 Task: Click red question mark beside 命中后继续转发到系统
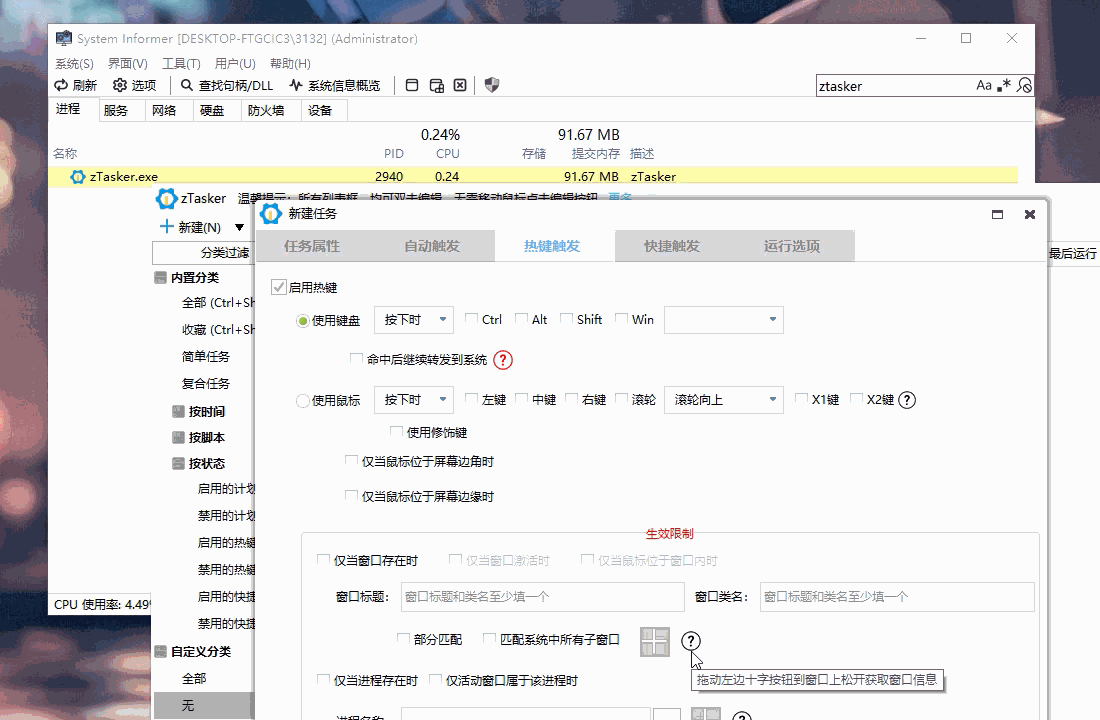(503, 360)
